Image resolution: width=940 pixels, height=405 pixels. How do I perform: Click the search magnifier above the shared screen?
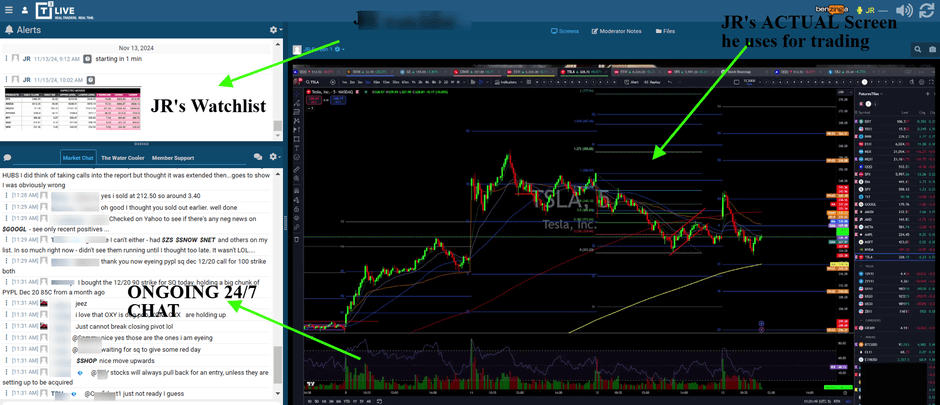918,49
